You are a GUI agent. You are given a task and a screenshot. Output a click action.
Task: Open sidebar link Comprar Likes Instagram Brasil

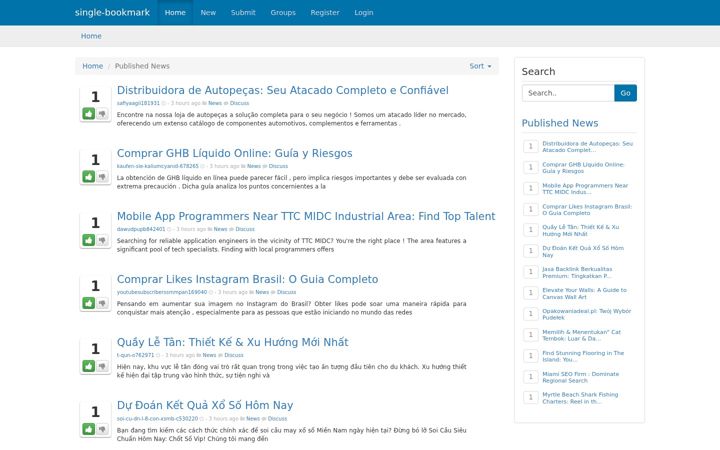(x=587, y=210)
